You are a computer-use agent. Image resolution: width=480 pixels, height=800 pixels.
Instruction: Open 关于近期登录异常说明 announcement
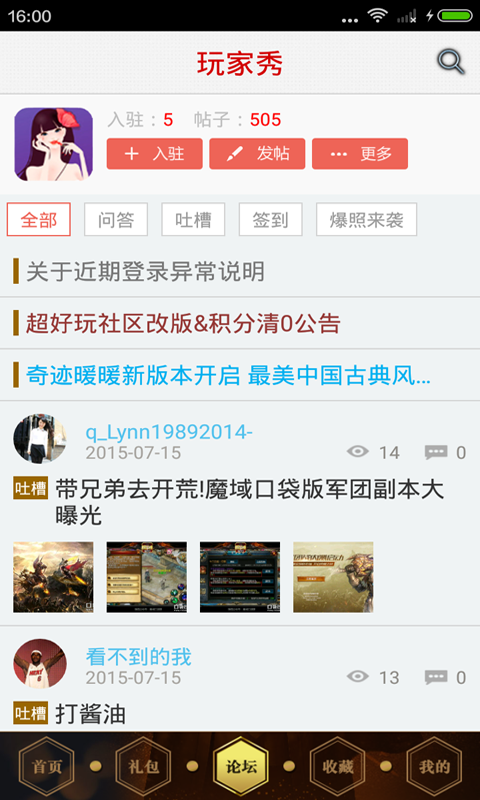click(240, 271)
